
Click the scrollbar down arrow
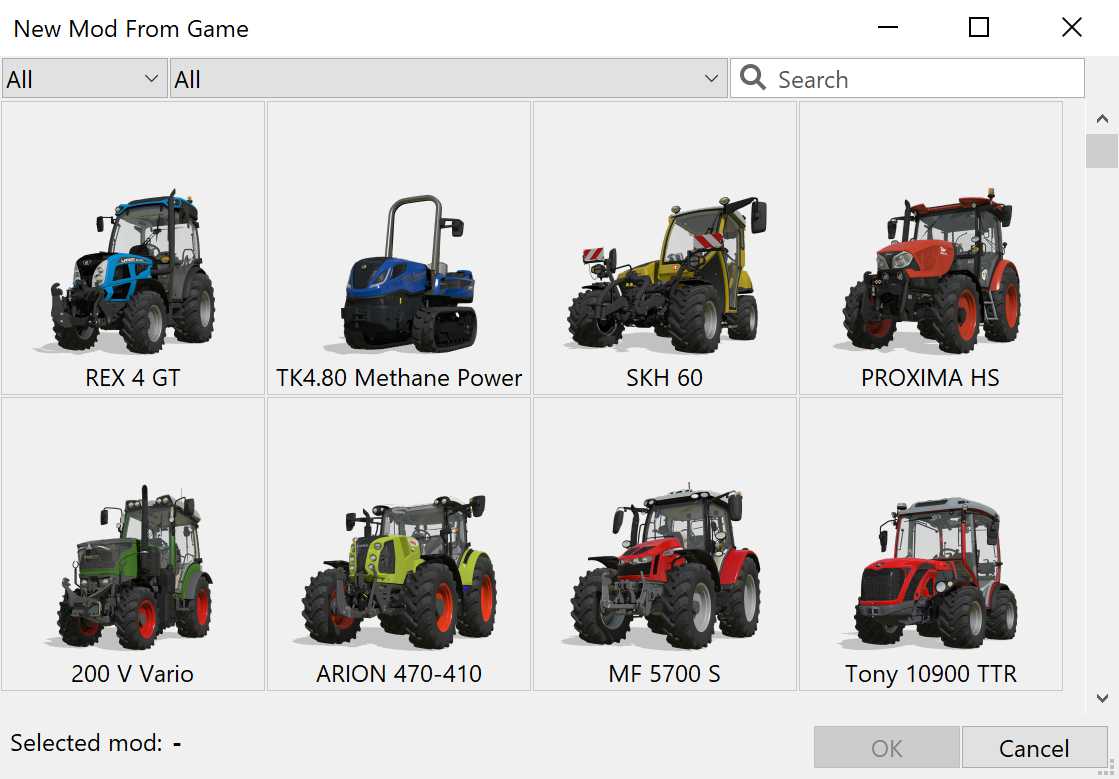(x=1102, y=698)
